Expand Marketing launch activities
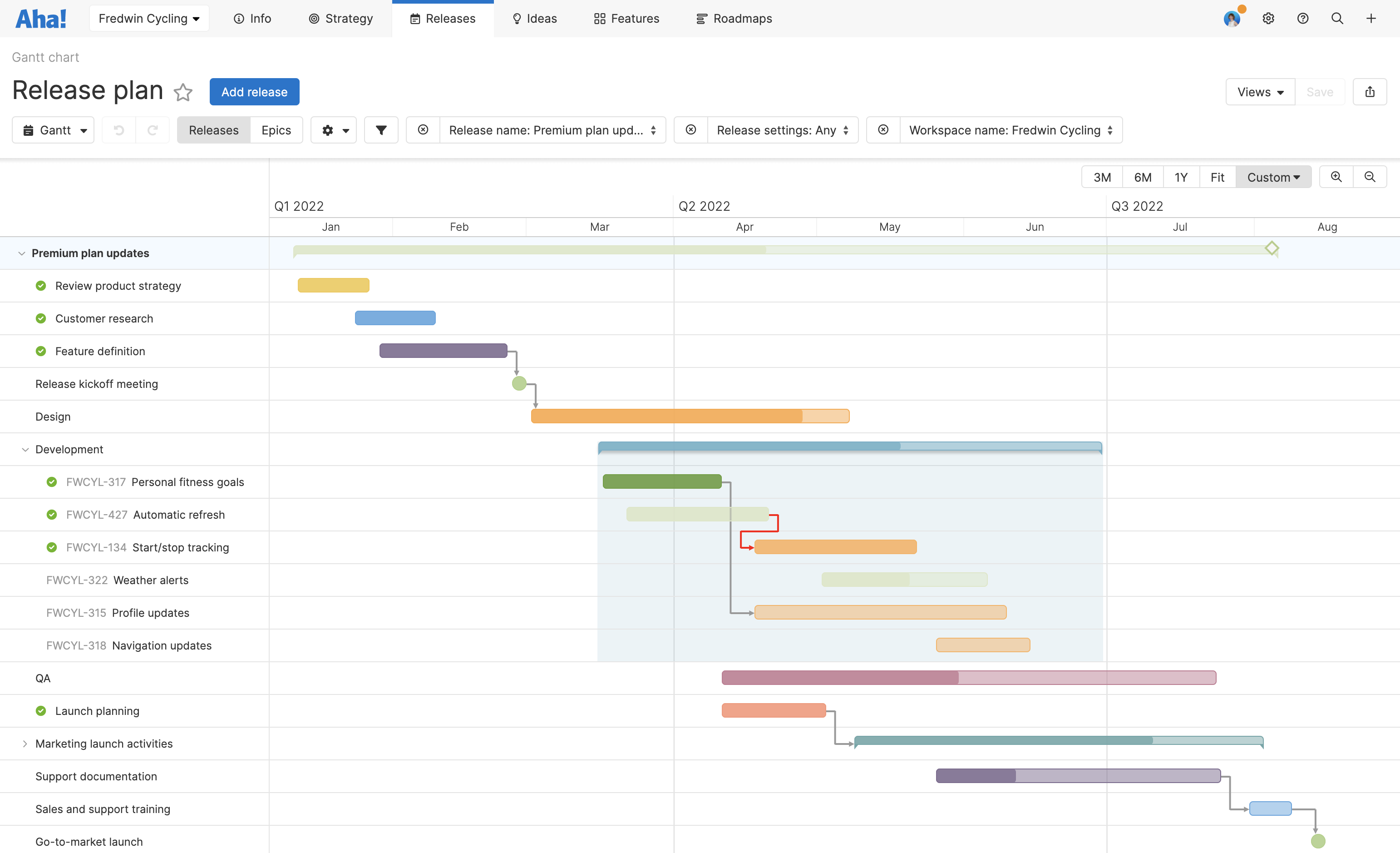 [25, 743]
